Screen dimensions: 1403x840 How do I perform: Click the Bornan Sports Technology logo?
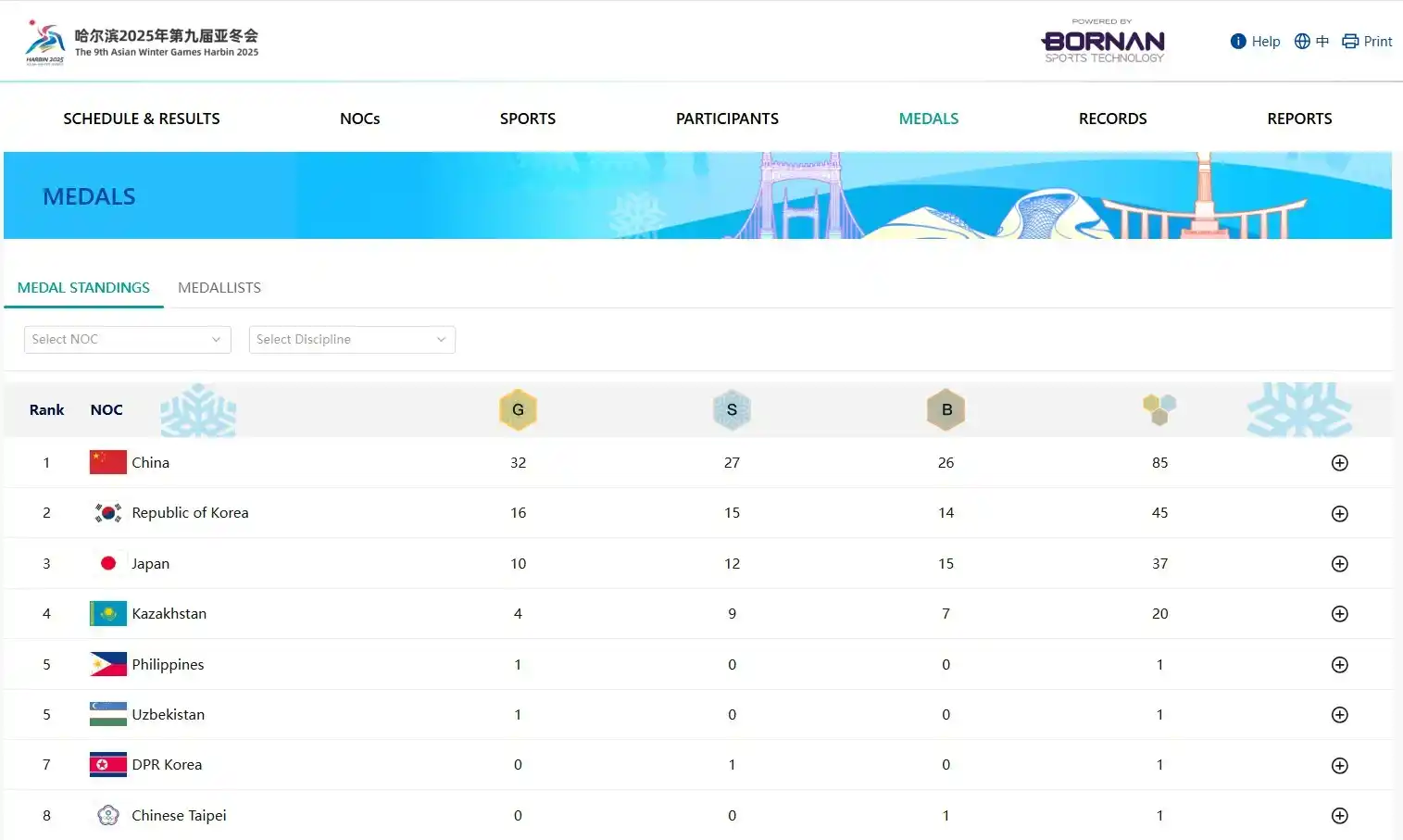[x=1103, y=42]
